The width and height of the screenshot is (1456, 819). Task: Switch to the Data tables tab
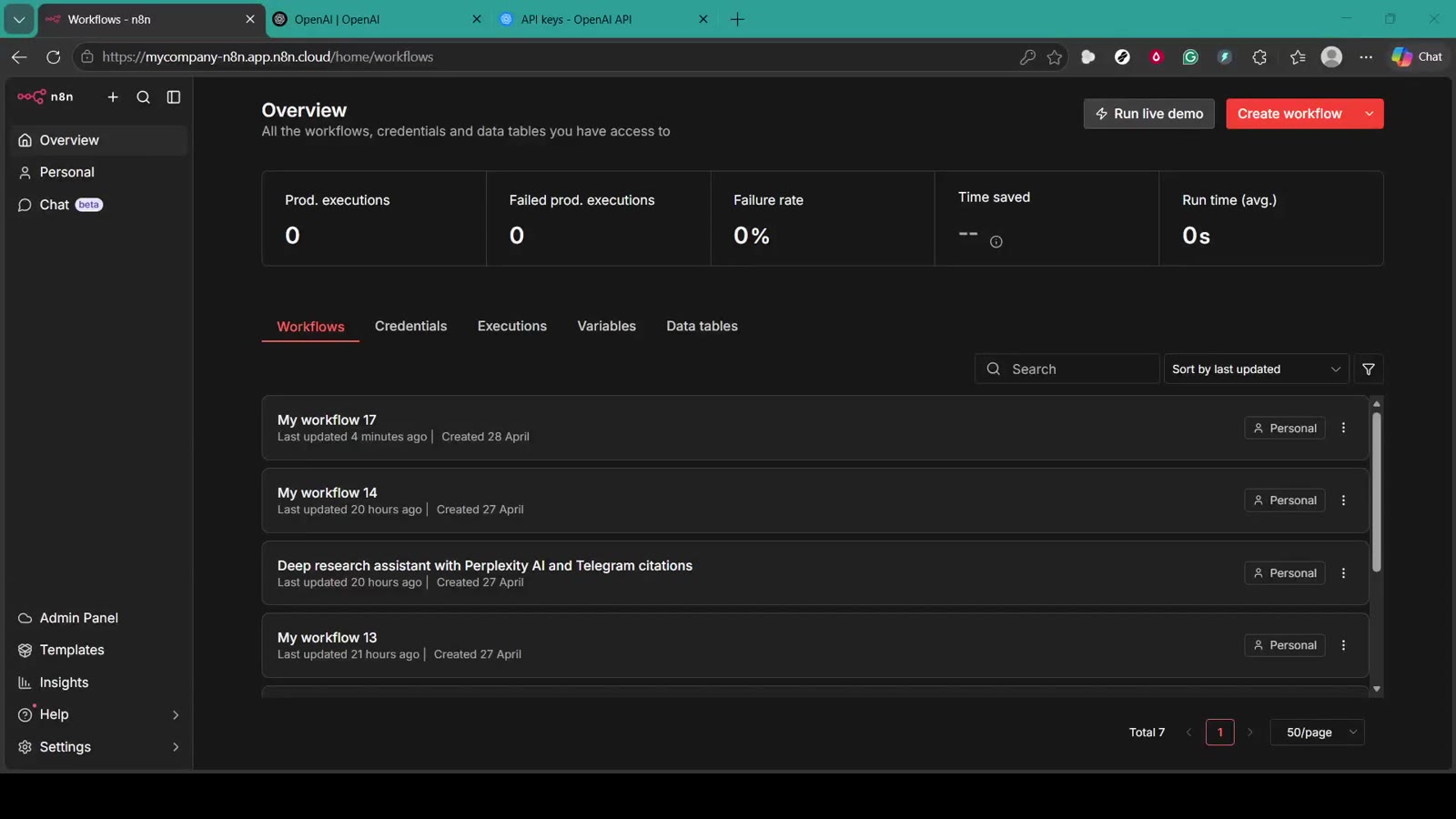pos(702,326)
